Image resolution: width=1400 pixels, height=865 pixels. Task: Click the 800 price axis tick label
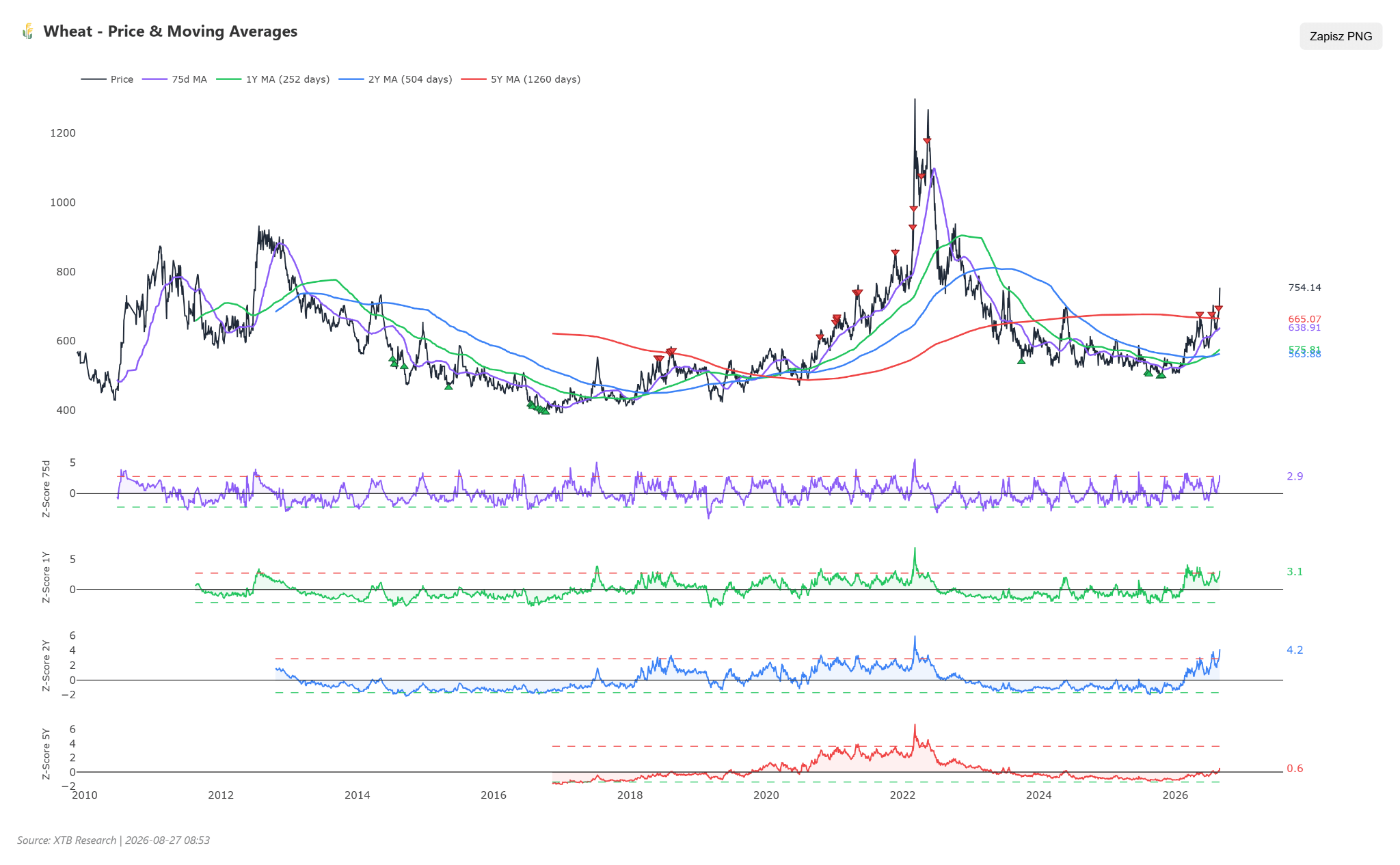(66, 272)
